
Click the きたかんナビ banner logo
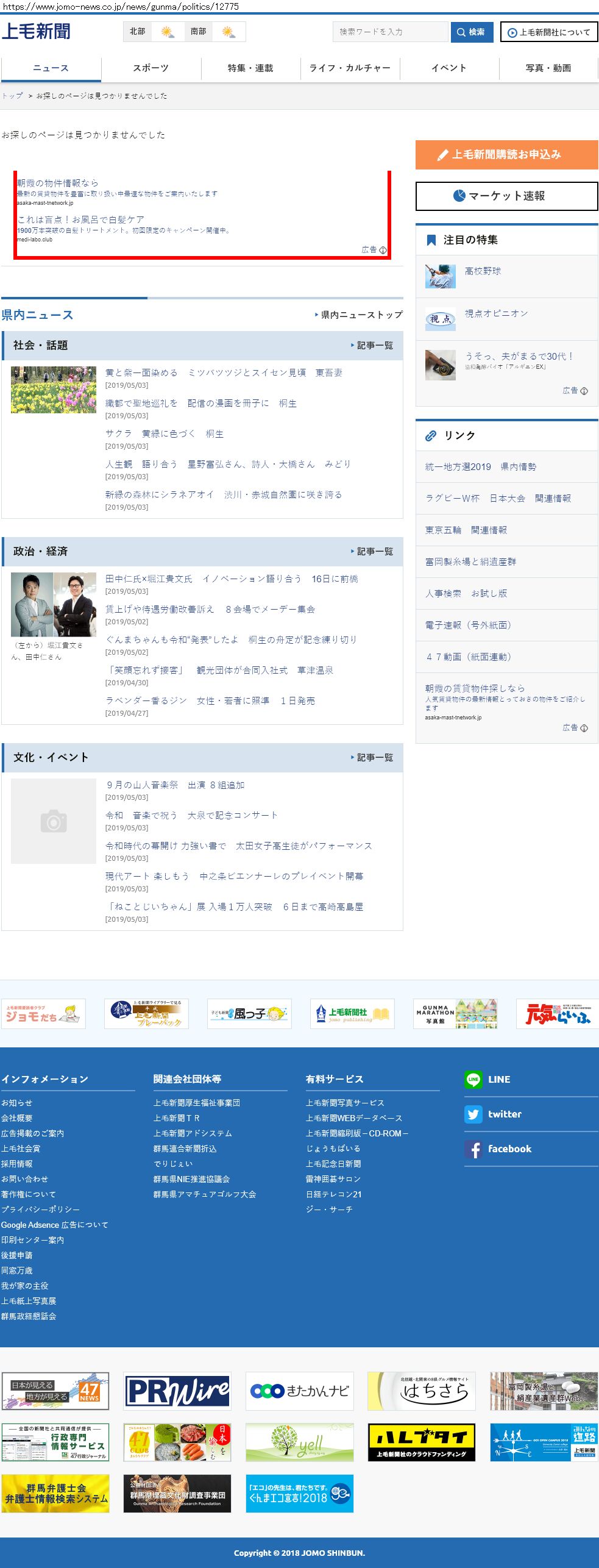tap(299, 1391)
